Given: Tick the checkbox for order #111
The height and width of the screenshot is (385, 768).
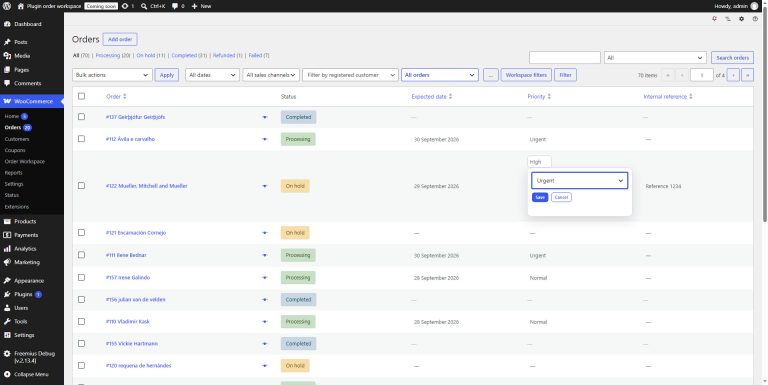Looking at the screenshot, I should click(81, 255).
